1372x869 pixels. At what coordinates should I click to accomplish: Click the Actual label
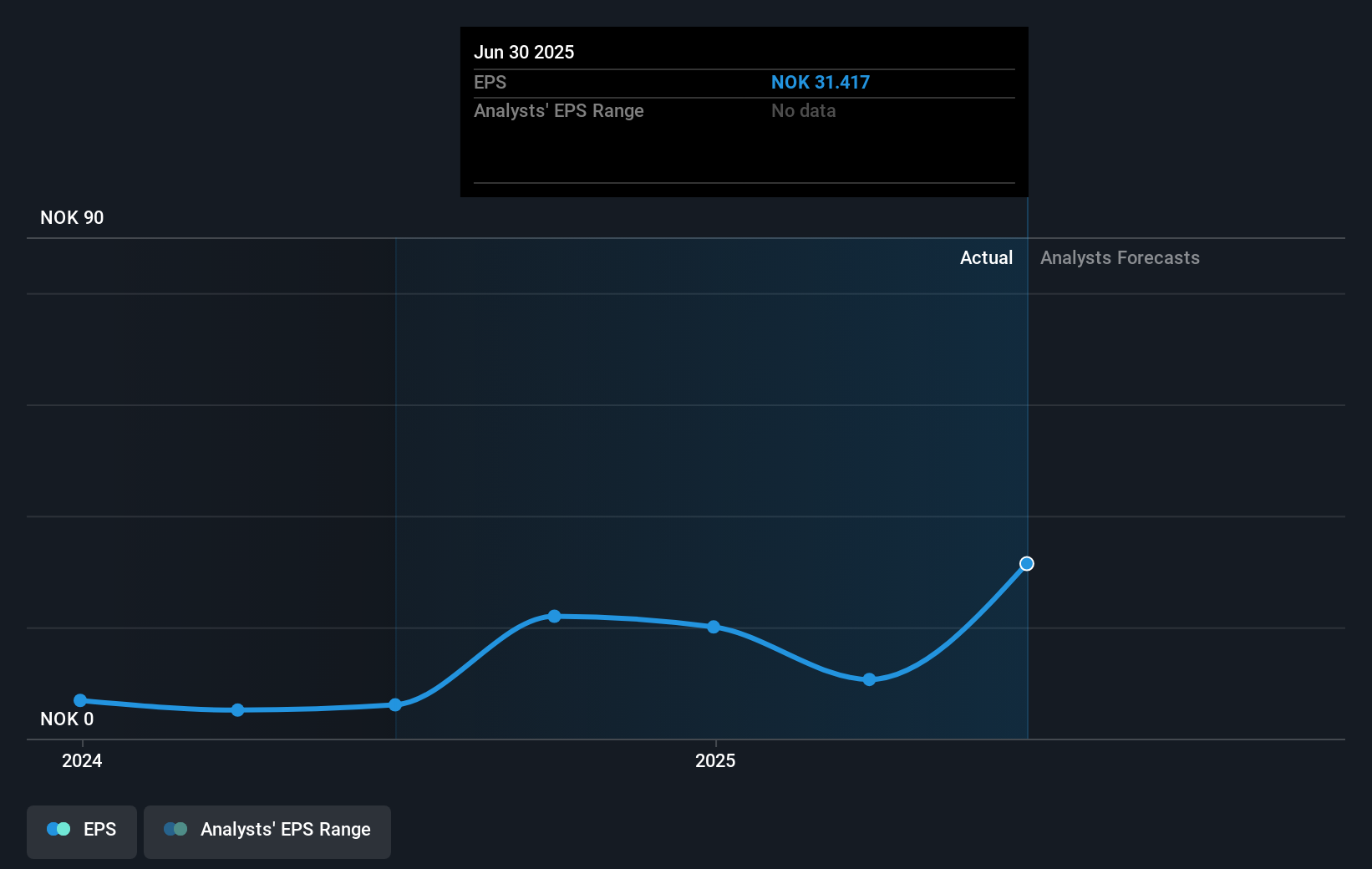986,258
